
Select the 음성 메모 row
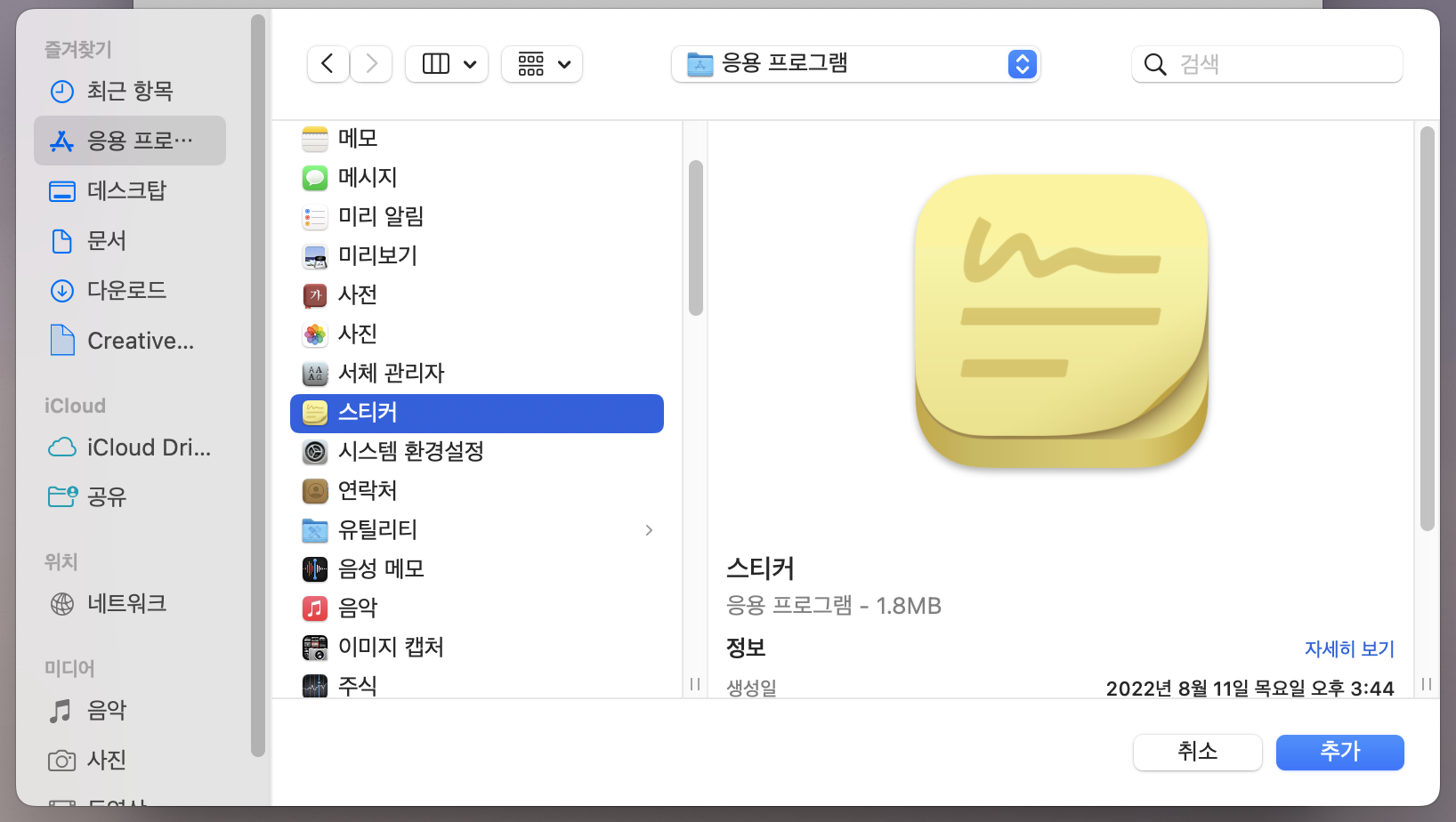click(x=477, y=569)
